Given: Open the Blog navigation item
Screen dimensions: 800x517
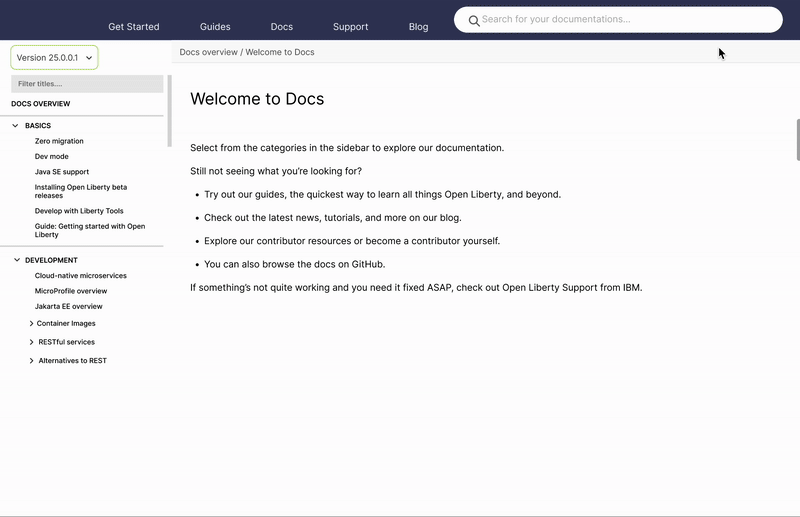Looking at the screenshot, I should click(418, 27).
